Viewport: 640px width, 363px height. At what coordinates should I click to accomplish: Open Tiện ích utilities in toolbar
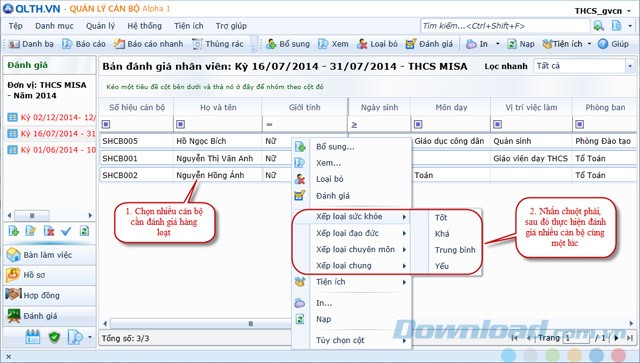point(562,44)
